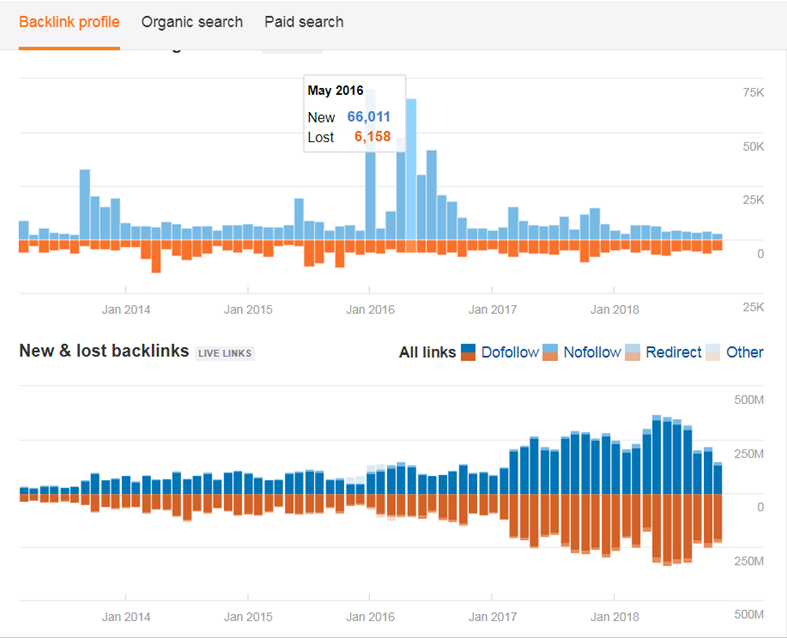The width and height of the screenshot is (787, 638).
Task: Click the Nofollow legend color swatch
Action: [551, 352]
